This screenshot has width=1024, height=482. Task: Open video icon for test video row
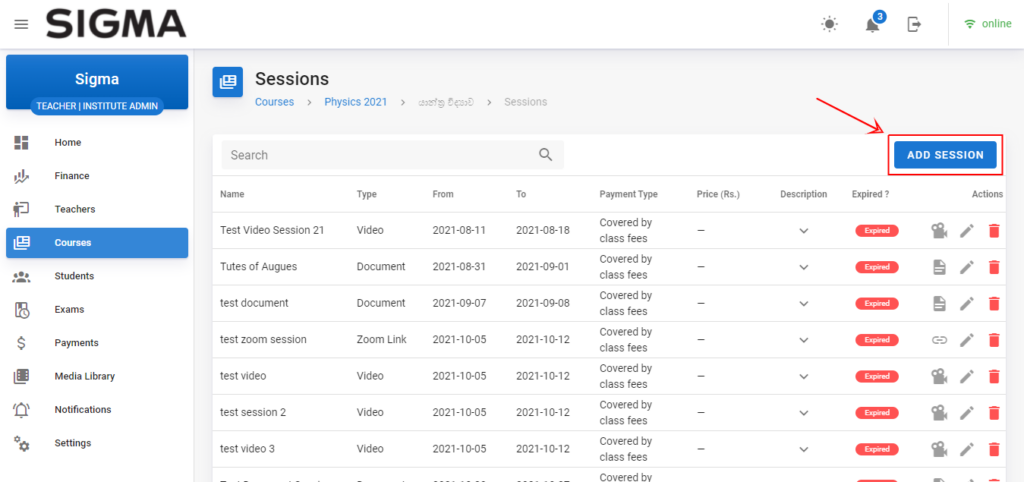point(939,377)
